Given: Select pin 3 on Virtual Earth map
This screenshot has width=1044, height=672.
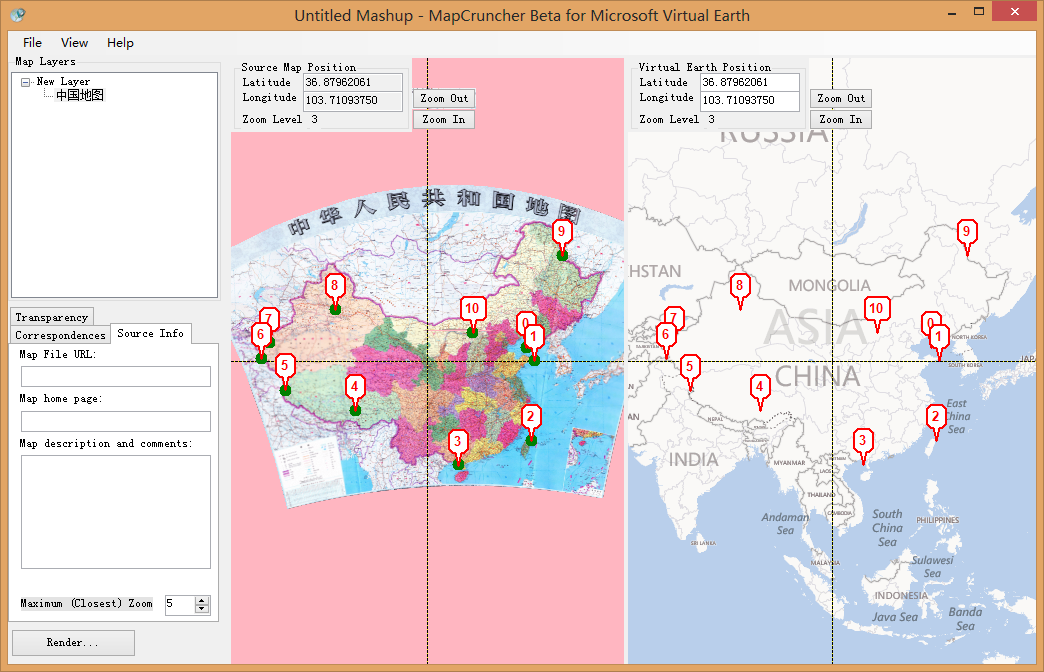Looking at the screenshot, I should click(x=863, y=441).
